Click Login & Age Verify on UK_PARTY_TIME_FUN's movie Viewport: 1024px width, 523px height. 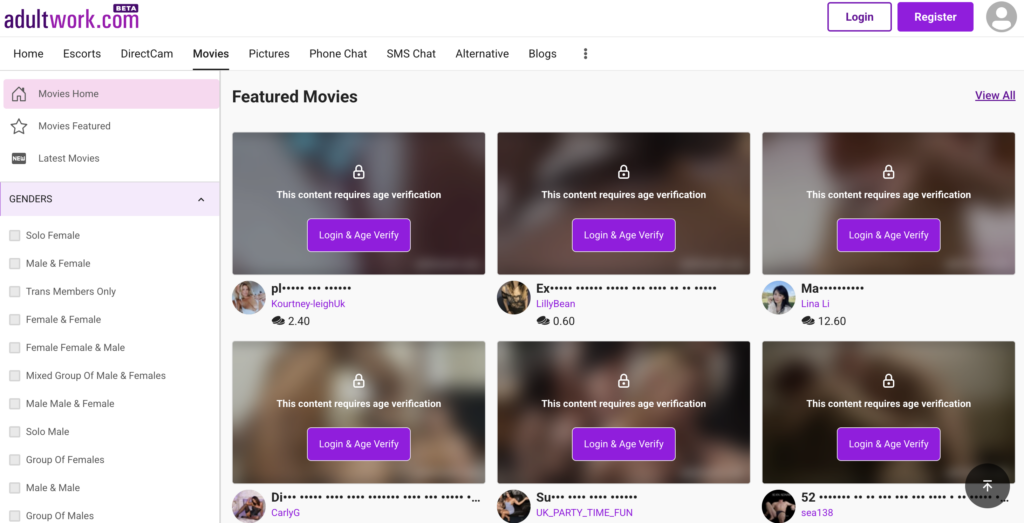[x=624, y=444]
